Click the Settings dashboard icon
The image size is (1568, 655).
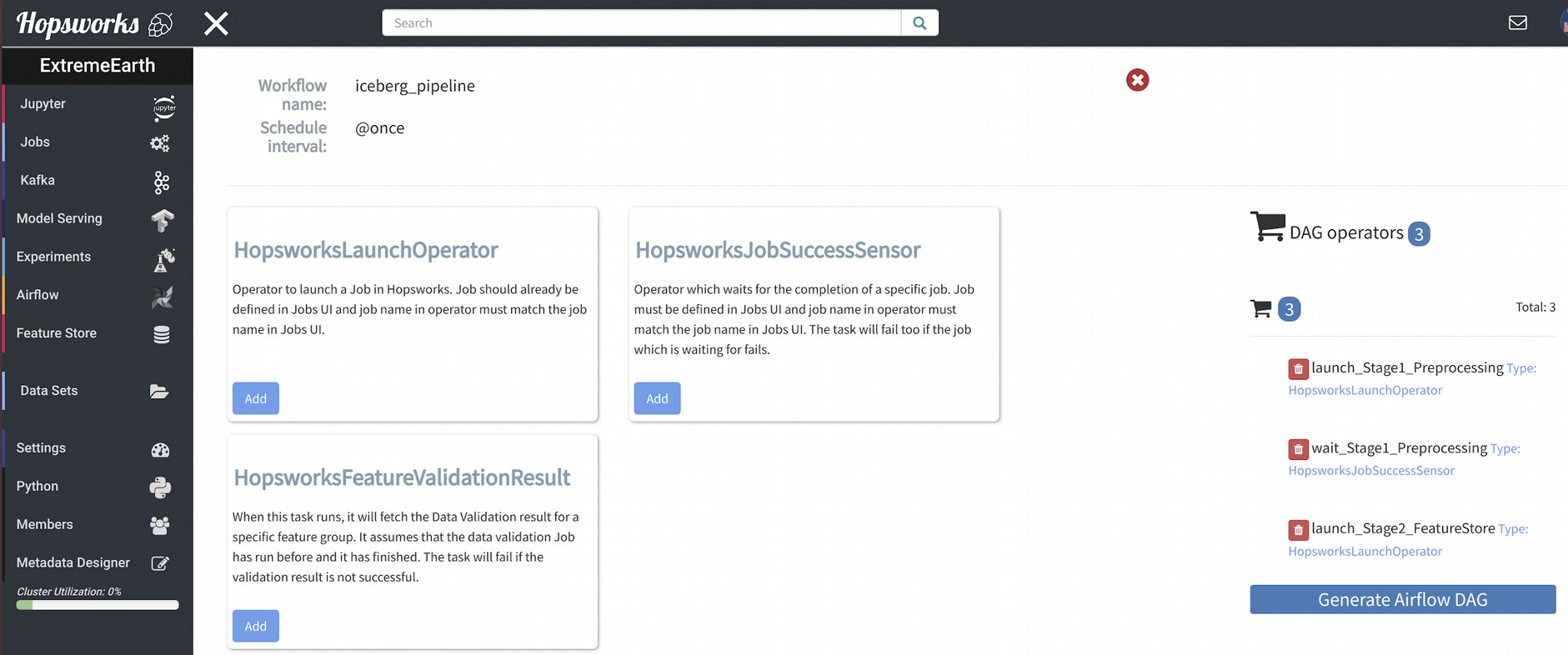tap(161, 450)
